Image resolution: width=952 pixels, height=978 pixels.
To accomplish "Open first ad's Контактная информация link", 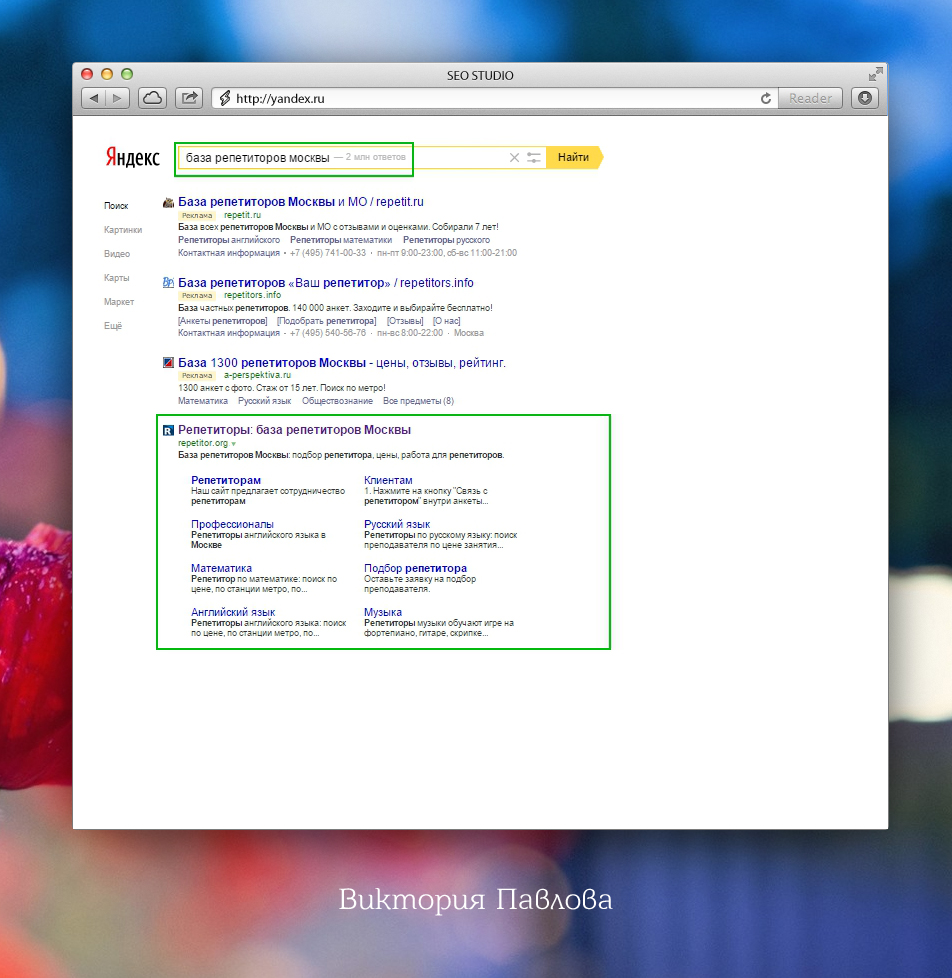I will coord(229,253).
